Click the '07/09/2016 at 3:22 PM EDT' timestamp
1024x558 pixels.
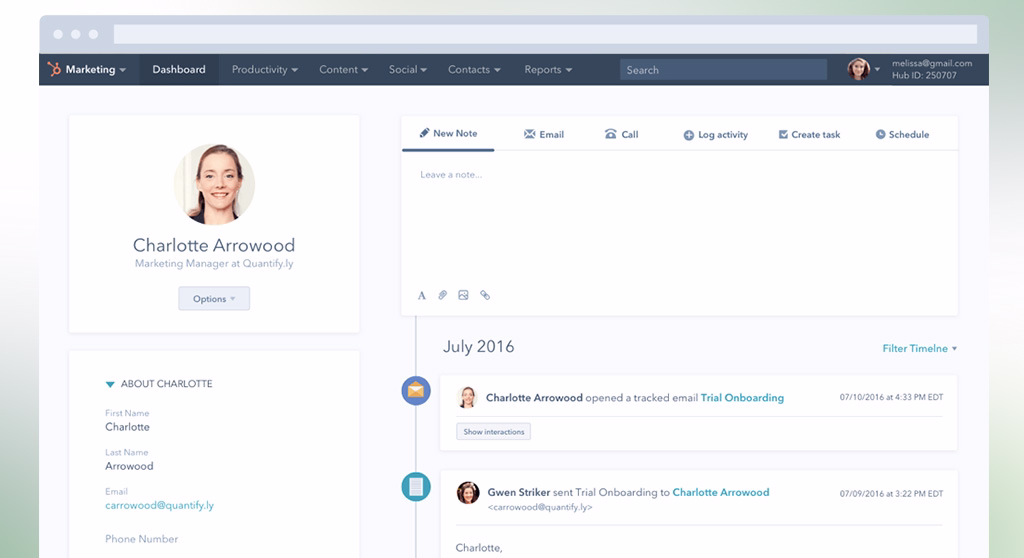point(891,493)
